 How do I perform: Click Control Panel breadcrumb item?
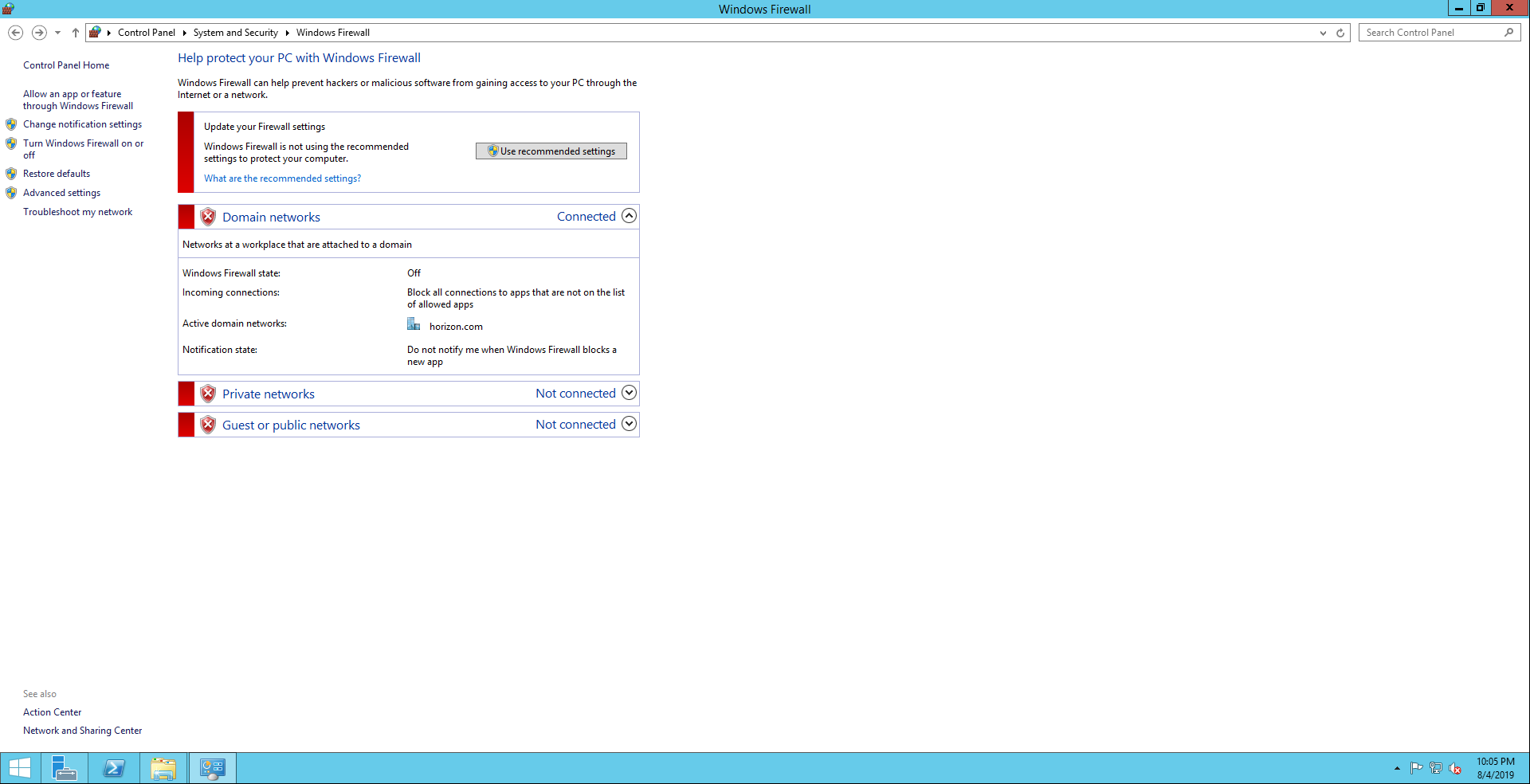pos(146,33)
